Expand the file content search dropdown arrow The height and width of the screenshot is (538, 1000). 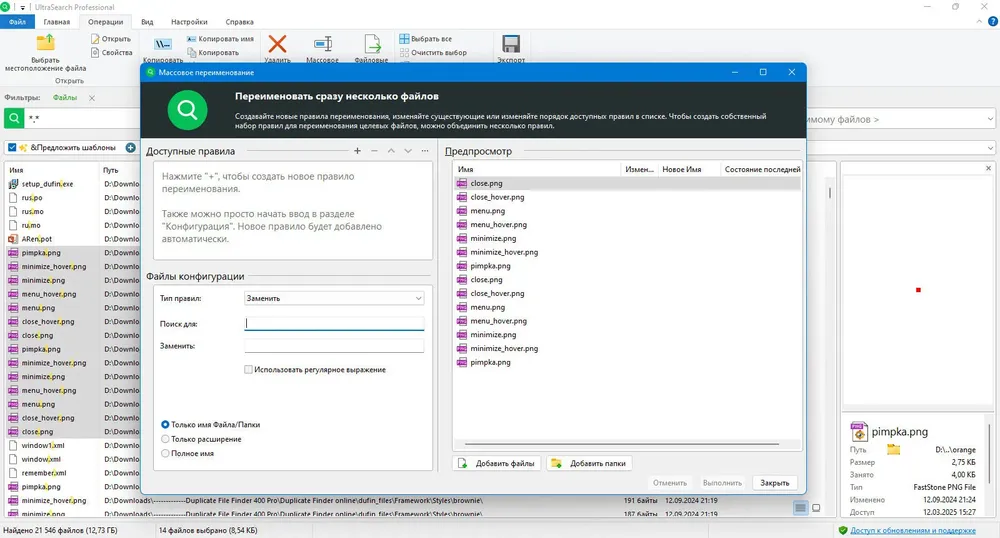click(x=990, y=119)
